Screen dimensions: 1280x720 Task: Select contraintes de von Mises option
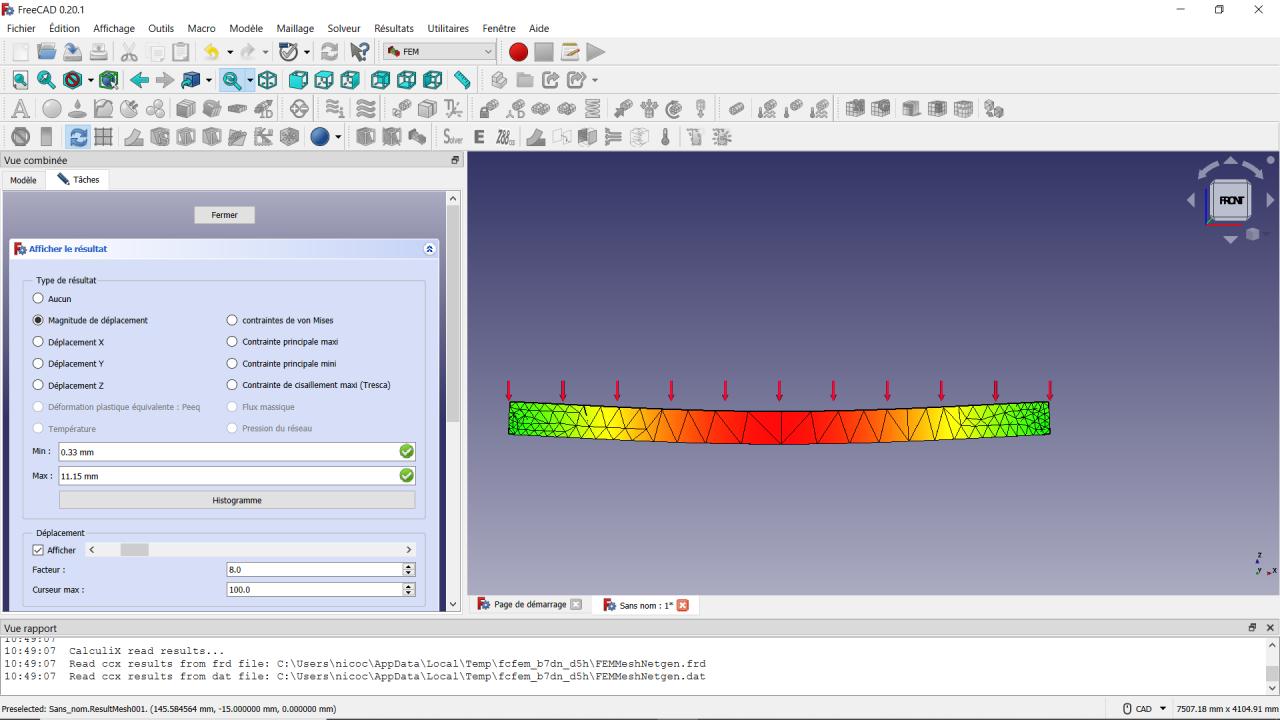233,320
